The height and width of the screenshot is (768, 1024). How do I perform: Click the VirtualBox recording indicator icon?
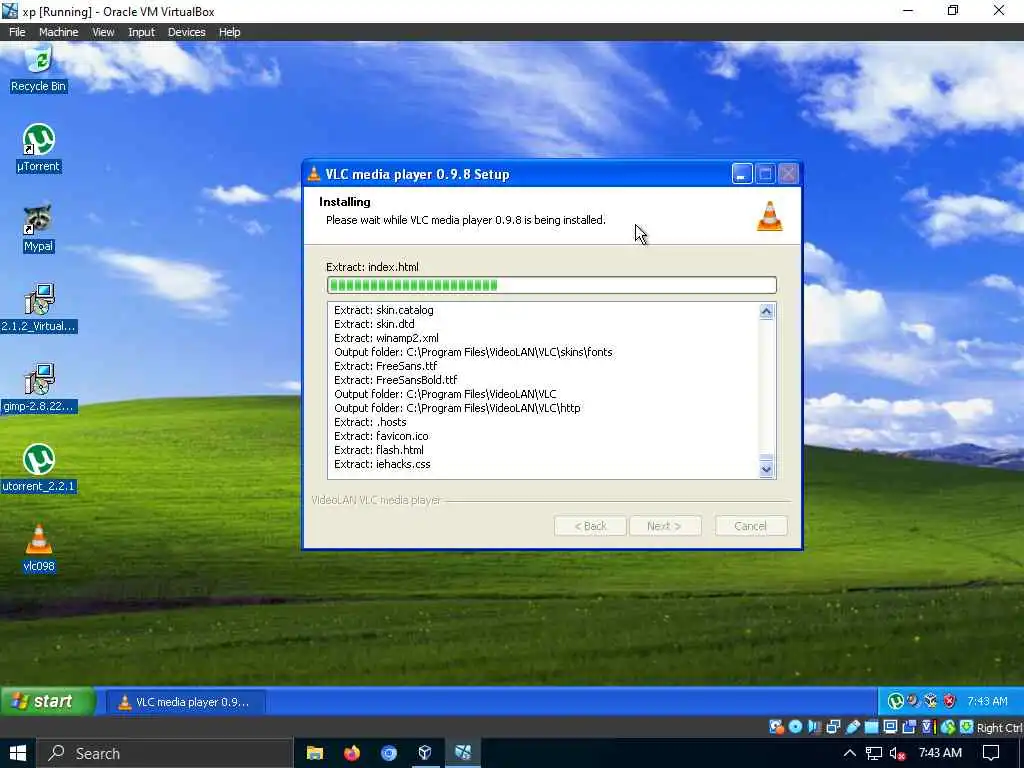[x=908, y=727]
